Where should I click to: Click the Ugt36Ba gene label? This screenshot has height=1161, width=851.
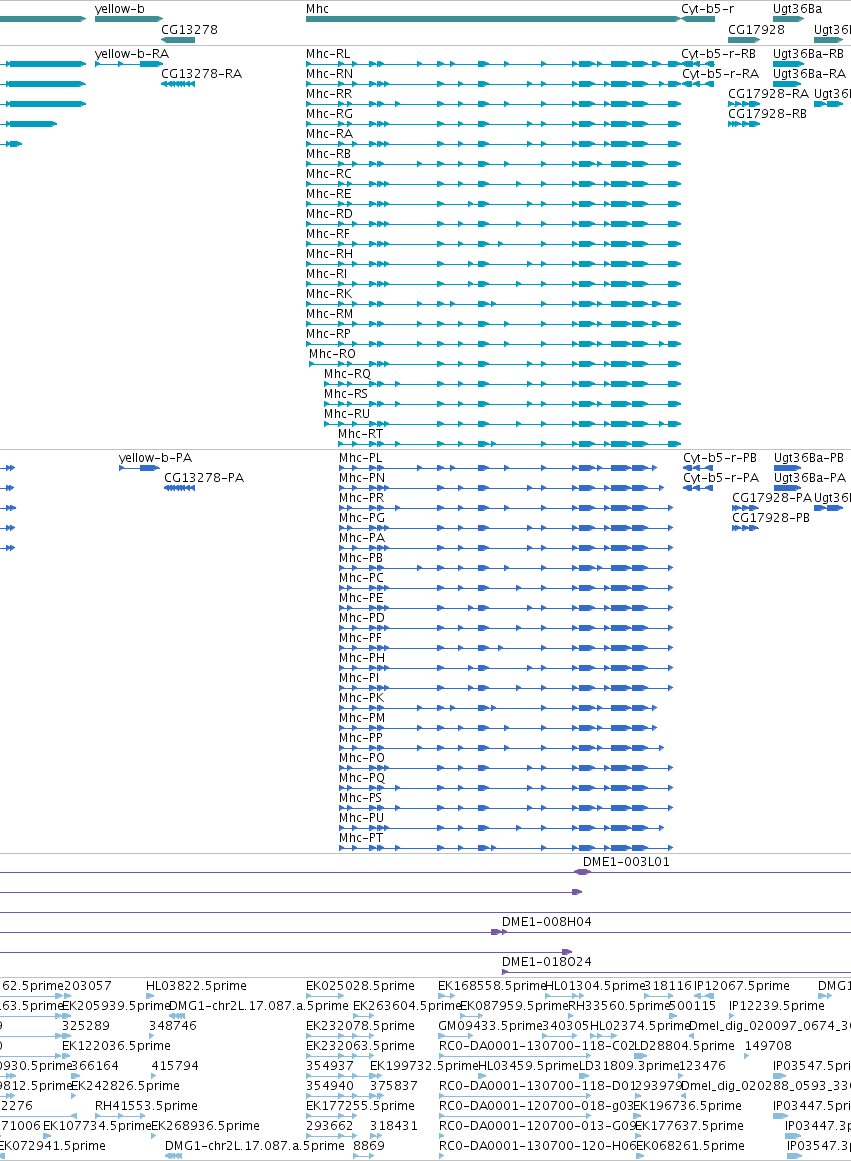click(798, 9)
